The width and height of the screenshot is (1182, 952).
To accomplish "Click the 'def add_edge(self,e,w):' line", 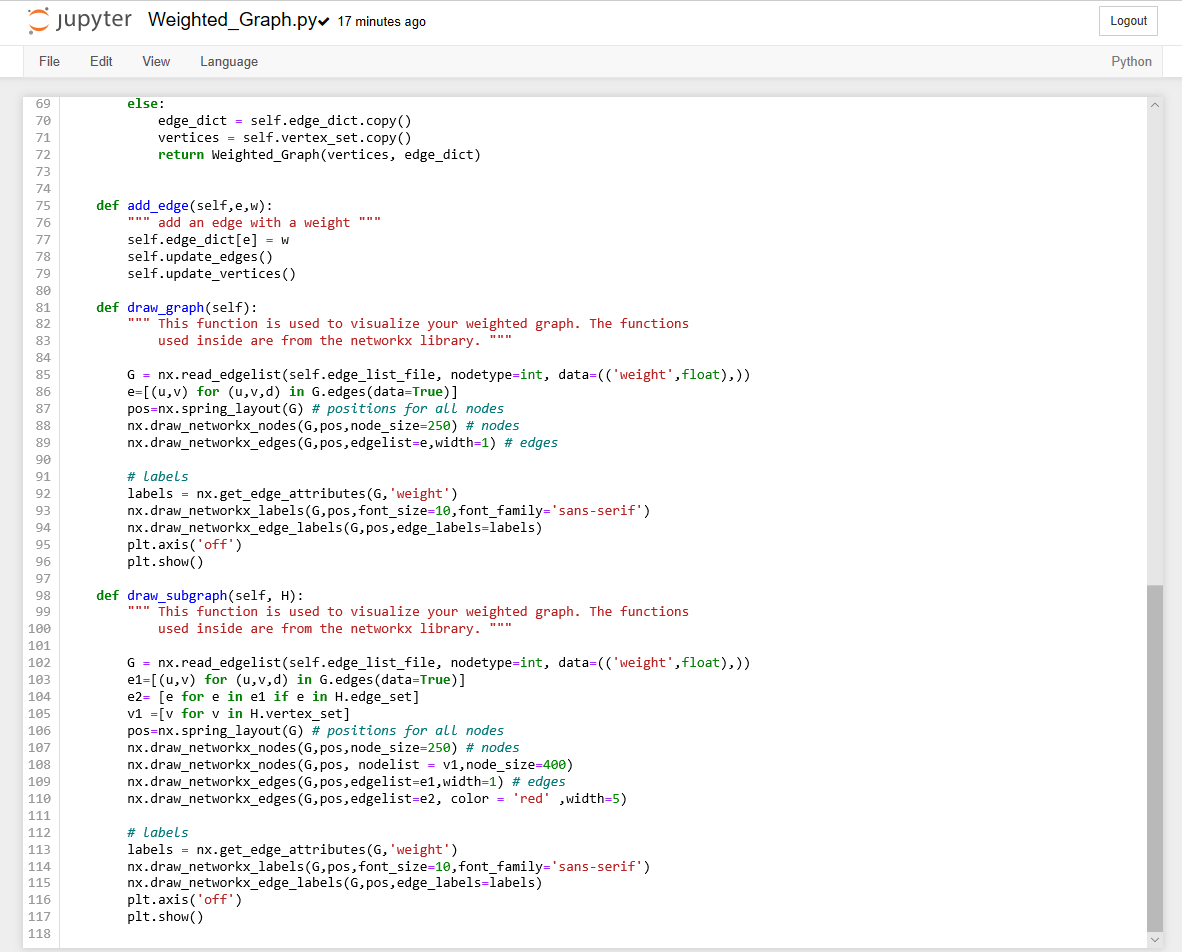I will point(185,206).
